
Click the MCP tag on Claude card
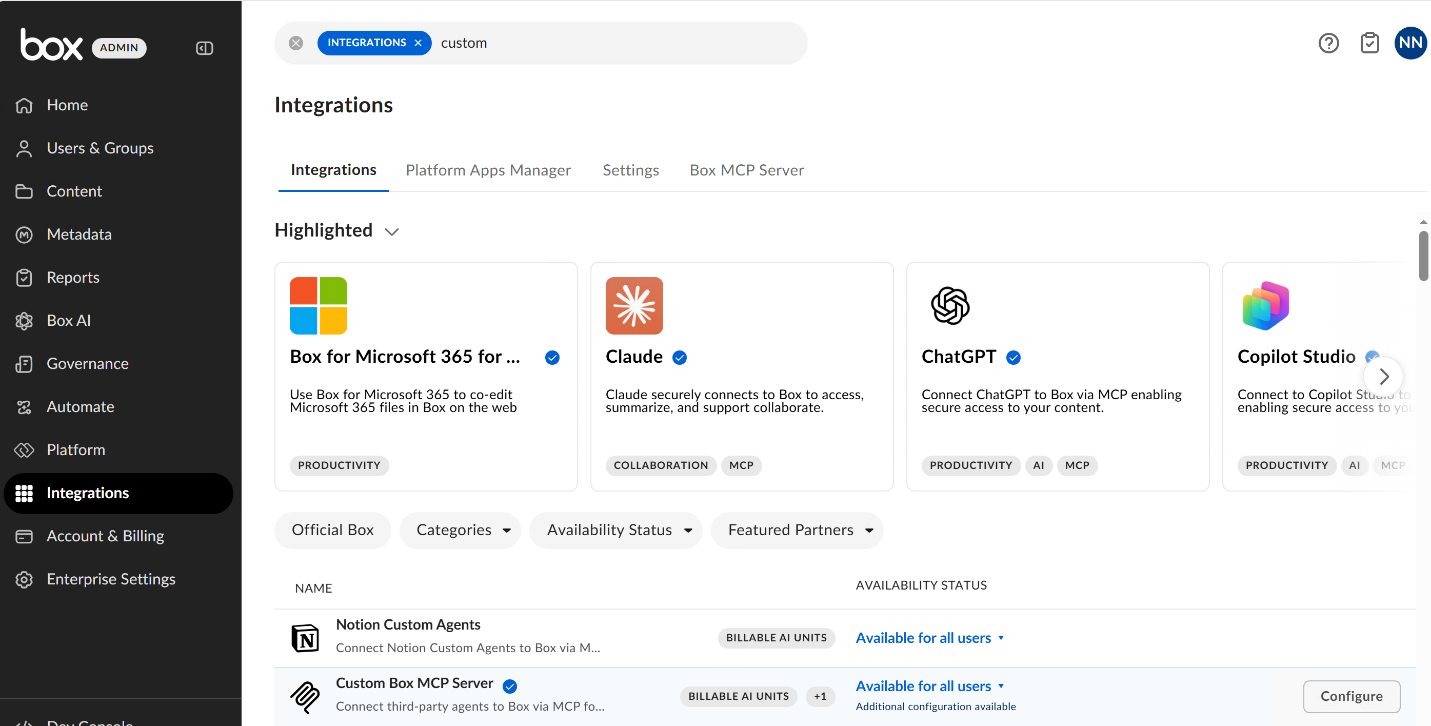[x=741, y=466]
